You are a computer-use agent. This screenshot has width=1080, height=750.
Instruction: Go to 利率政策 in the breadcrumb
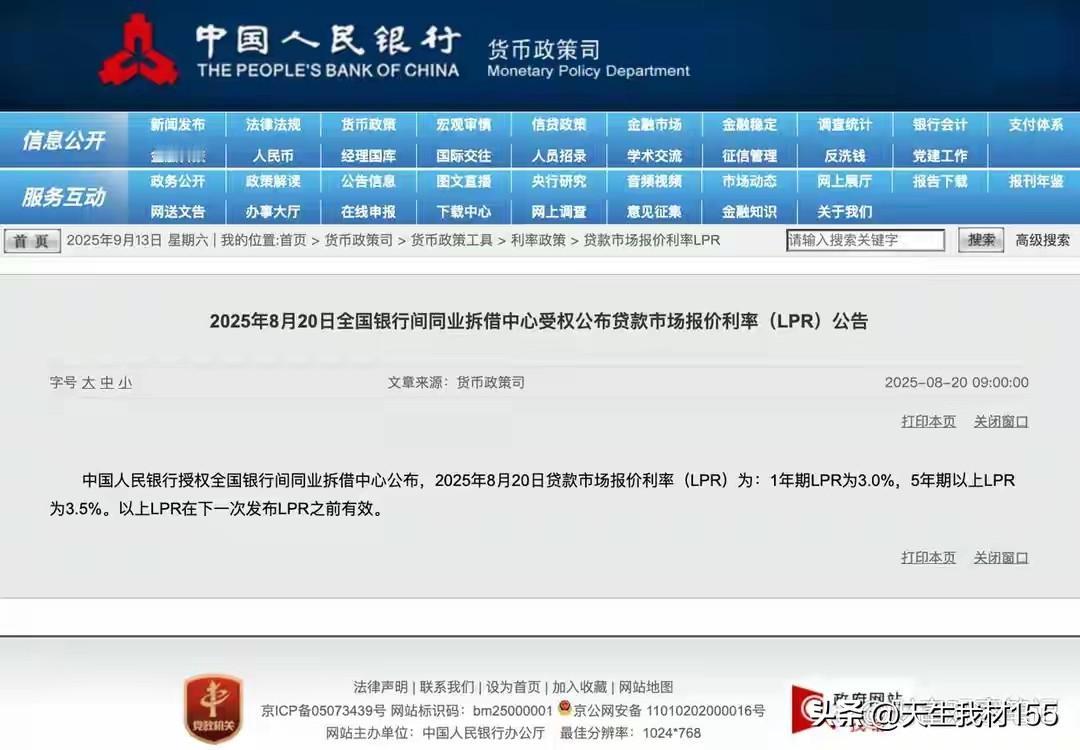click(538, 240)
